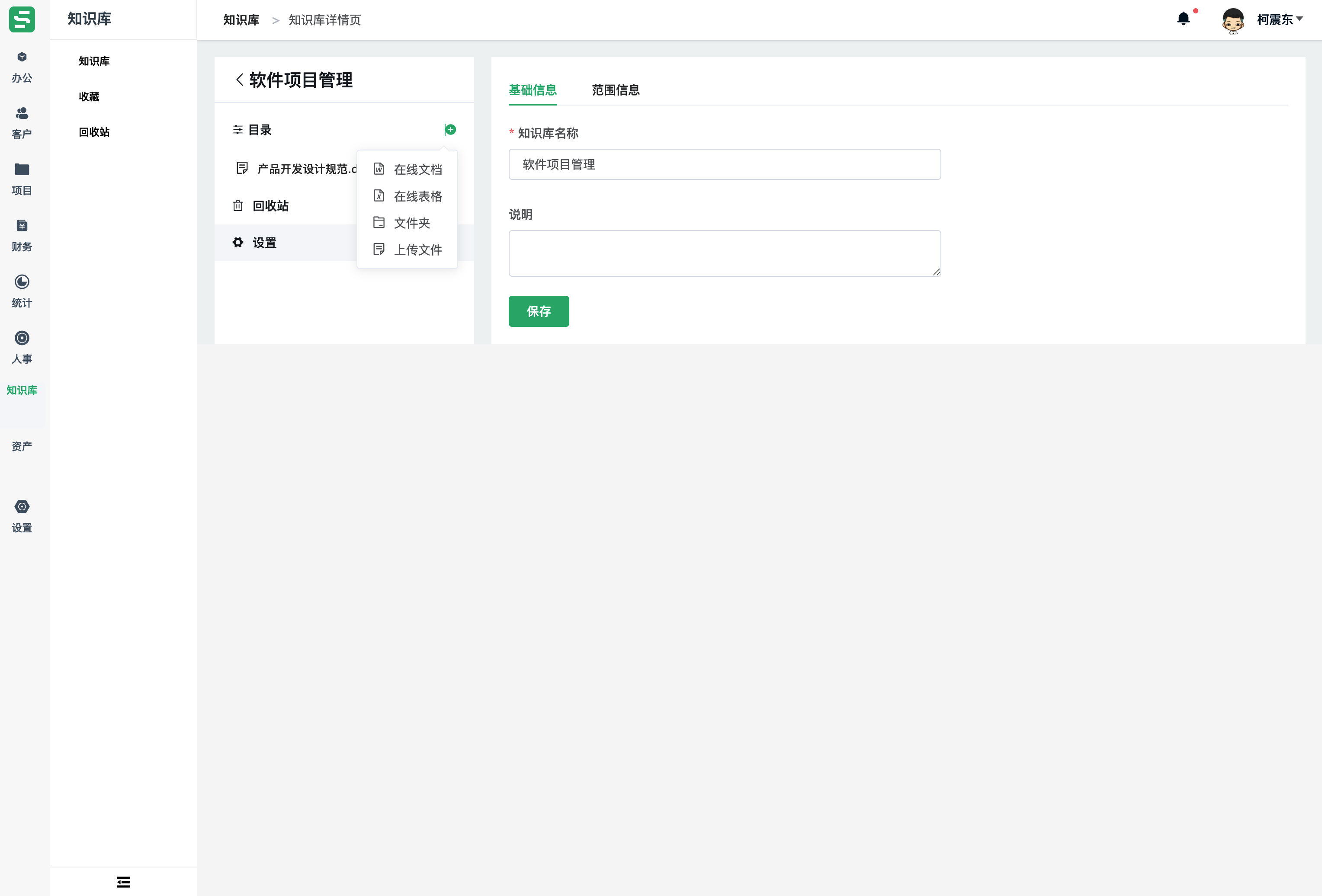Click the trash icon next to 回收站
1322x896 pixels.
click(238, 205)
